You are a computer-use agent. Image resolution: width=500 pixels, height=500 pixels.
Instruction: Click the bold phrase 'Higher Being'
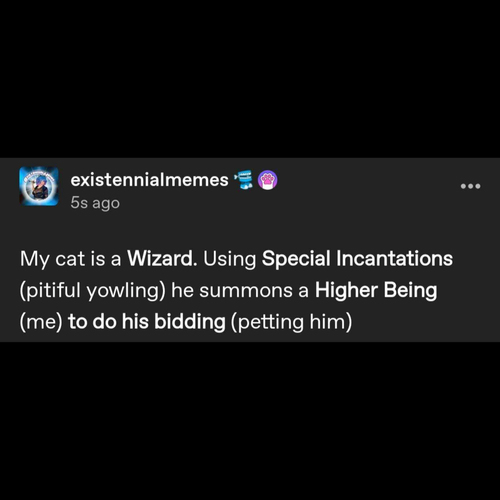click(x=376, y=290)
